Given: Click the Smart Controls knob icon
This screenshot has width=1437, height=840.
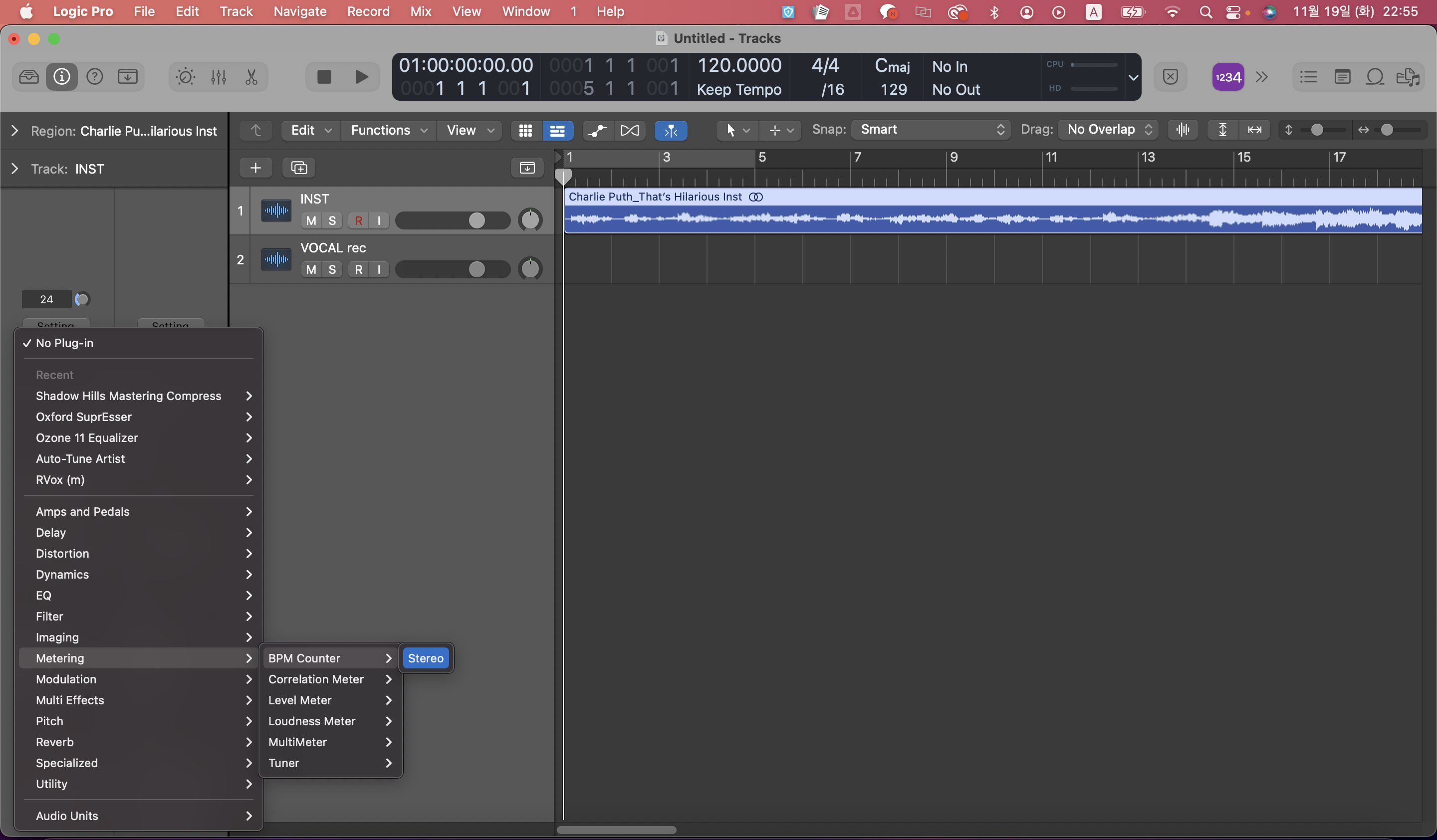Looking at the screenshot, I should coord(185,76).
